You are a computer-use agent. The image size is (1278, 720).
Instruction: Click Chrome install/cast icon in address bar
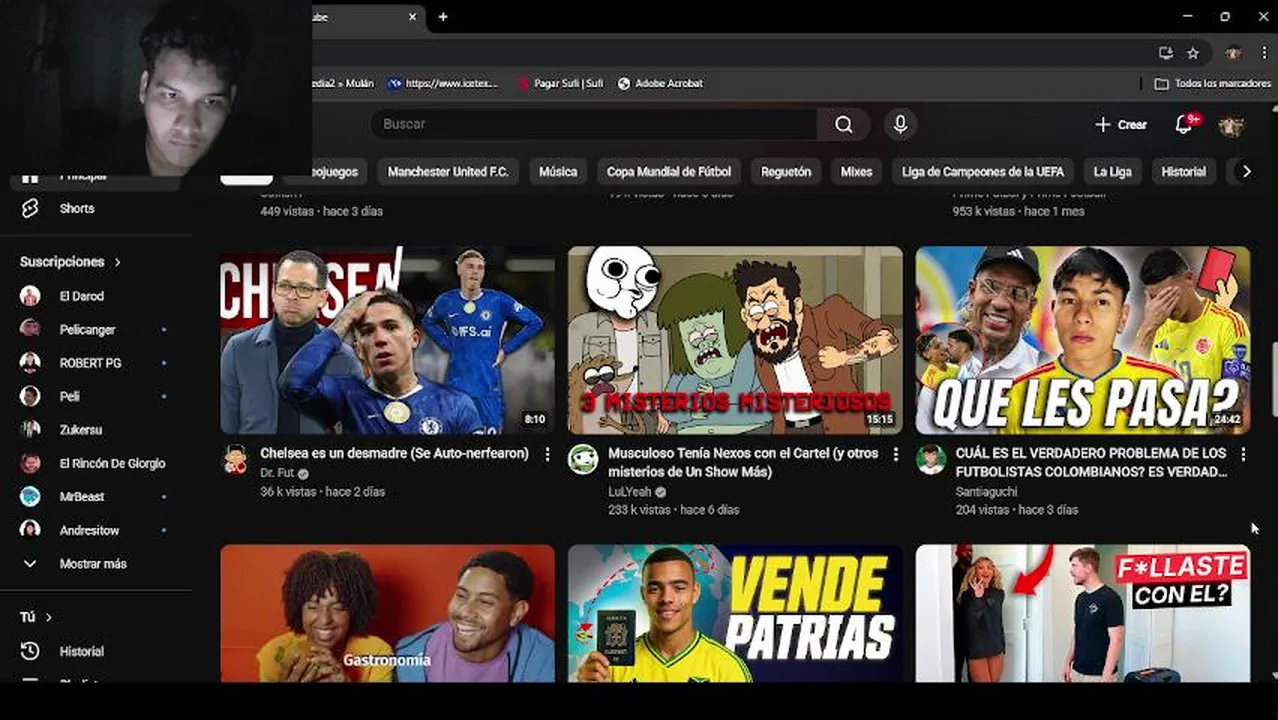1166,53
